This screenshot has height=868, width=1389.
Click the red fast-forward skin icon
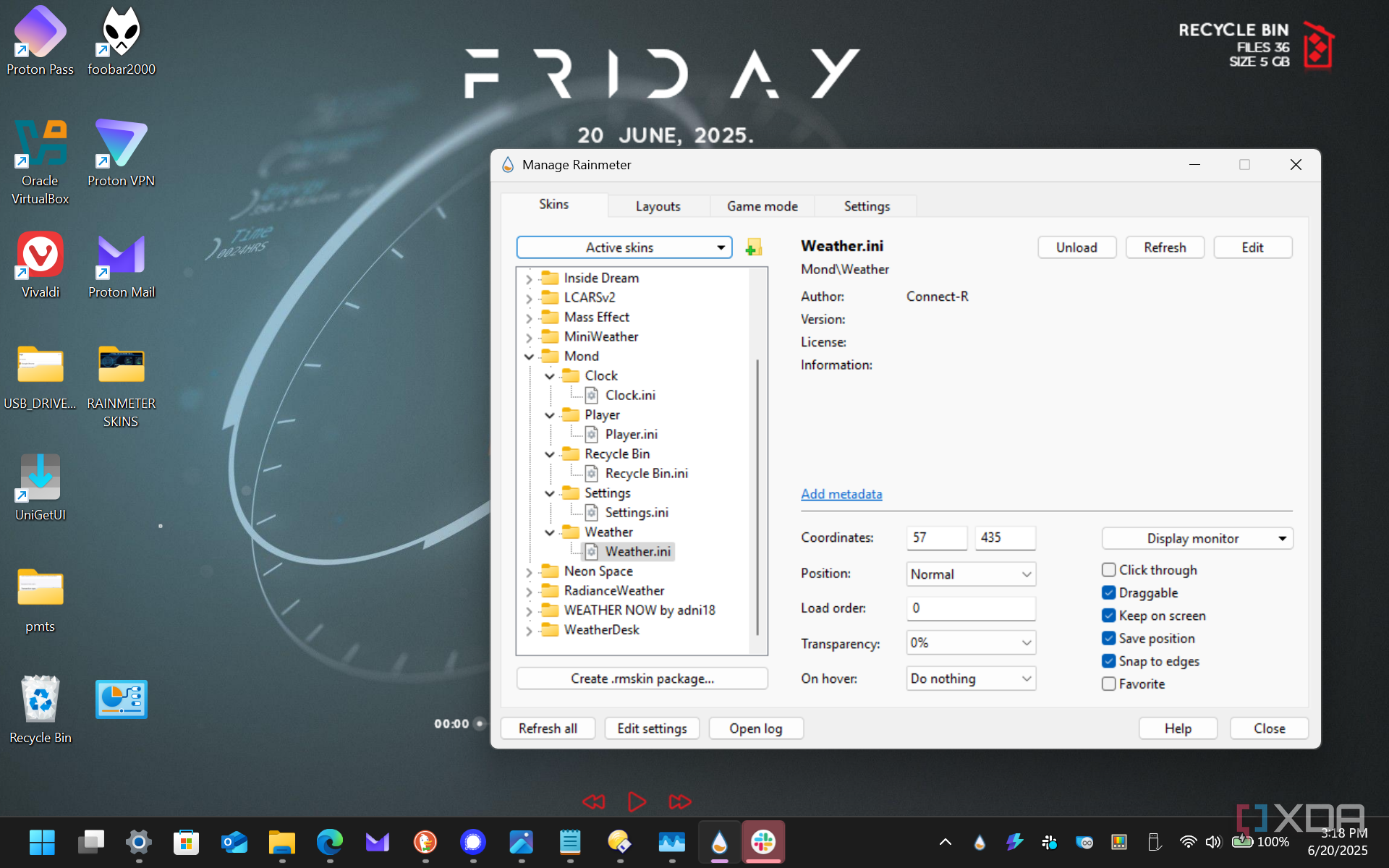(679, 801)
